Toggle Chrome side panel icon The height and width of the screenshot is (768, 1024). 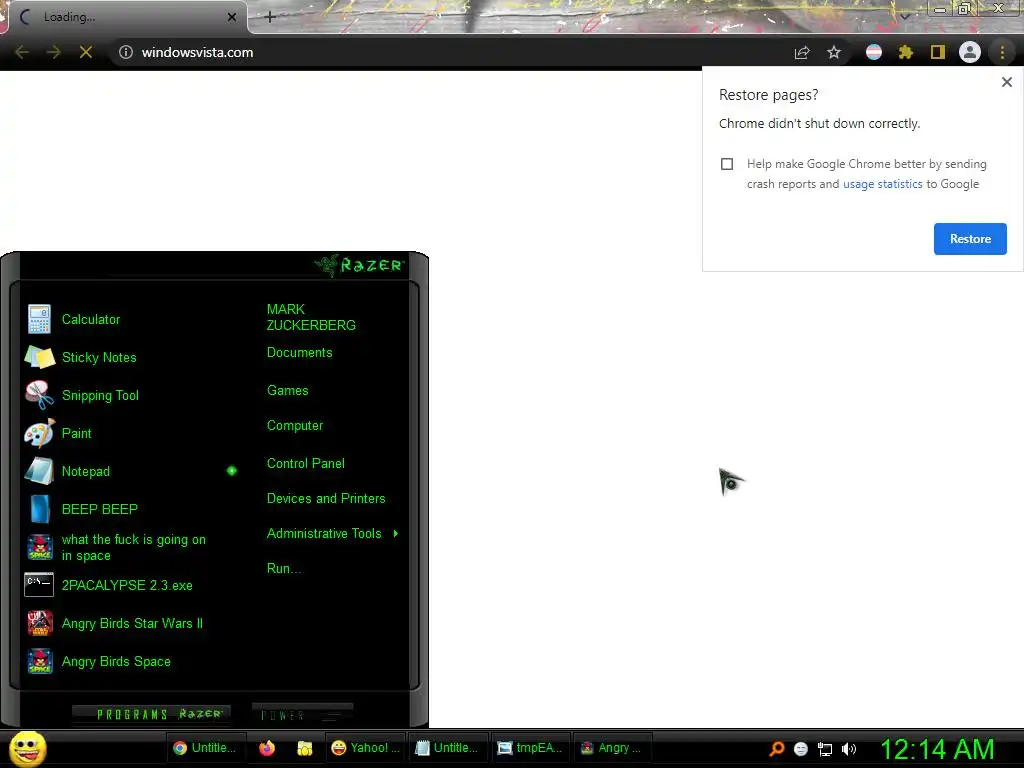[938, 52]
